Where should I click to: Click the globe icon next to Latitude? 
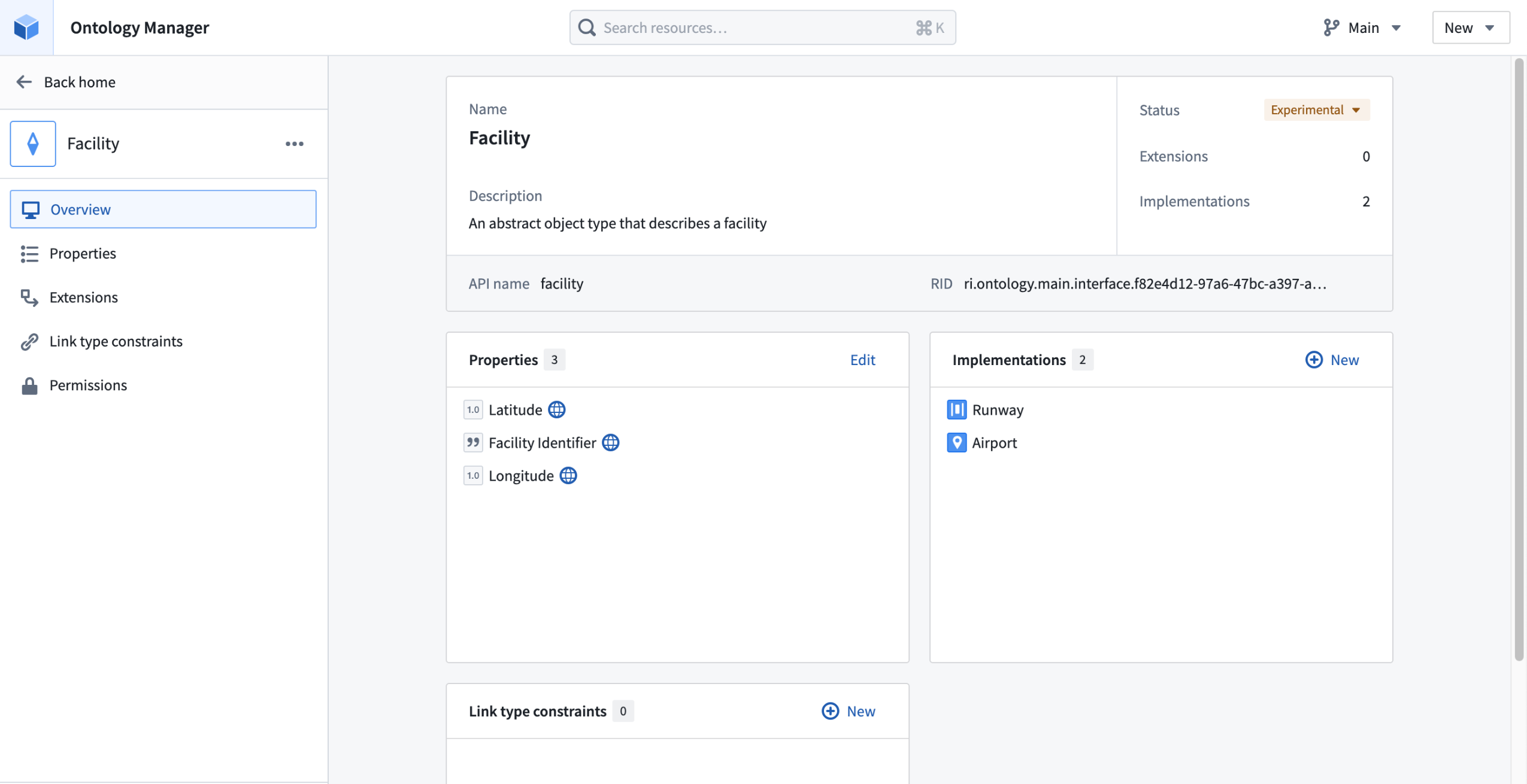point(556,410)
